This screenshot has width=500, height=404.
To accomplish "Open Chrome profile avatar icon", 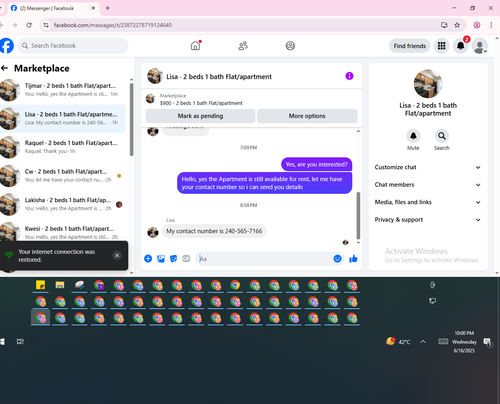I will tap(477, 25).
